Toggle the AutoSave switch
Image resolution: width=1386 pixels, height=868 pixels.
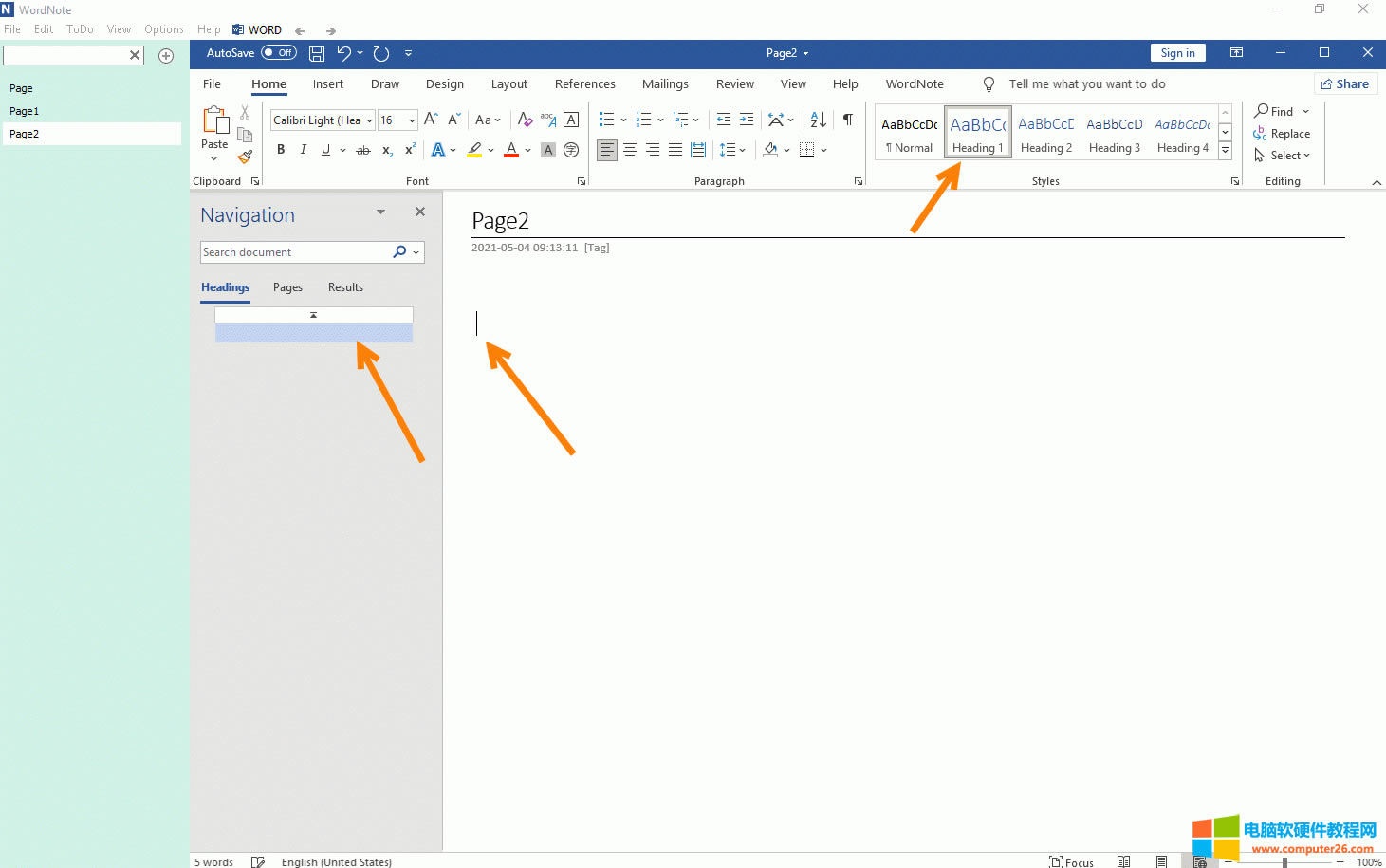pyautogui.click(x=279, y=53)
